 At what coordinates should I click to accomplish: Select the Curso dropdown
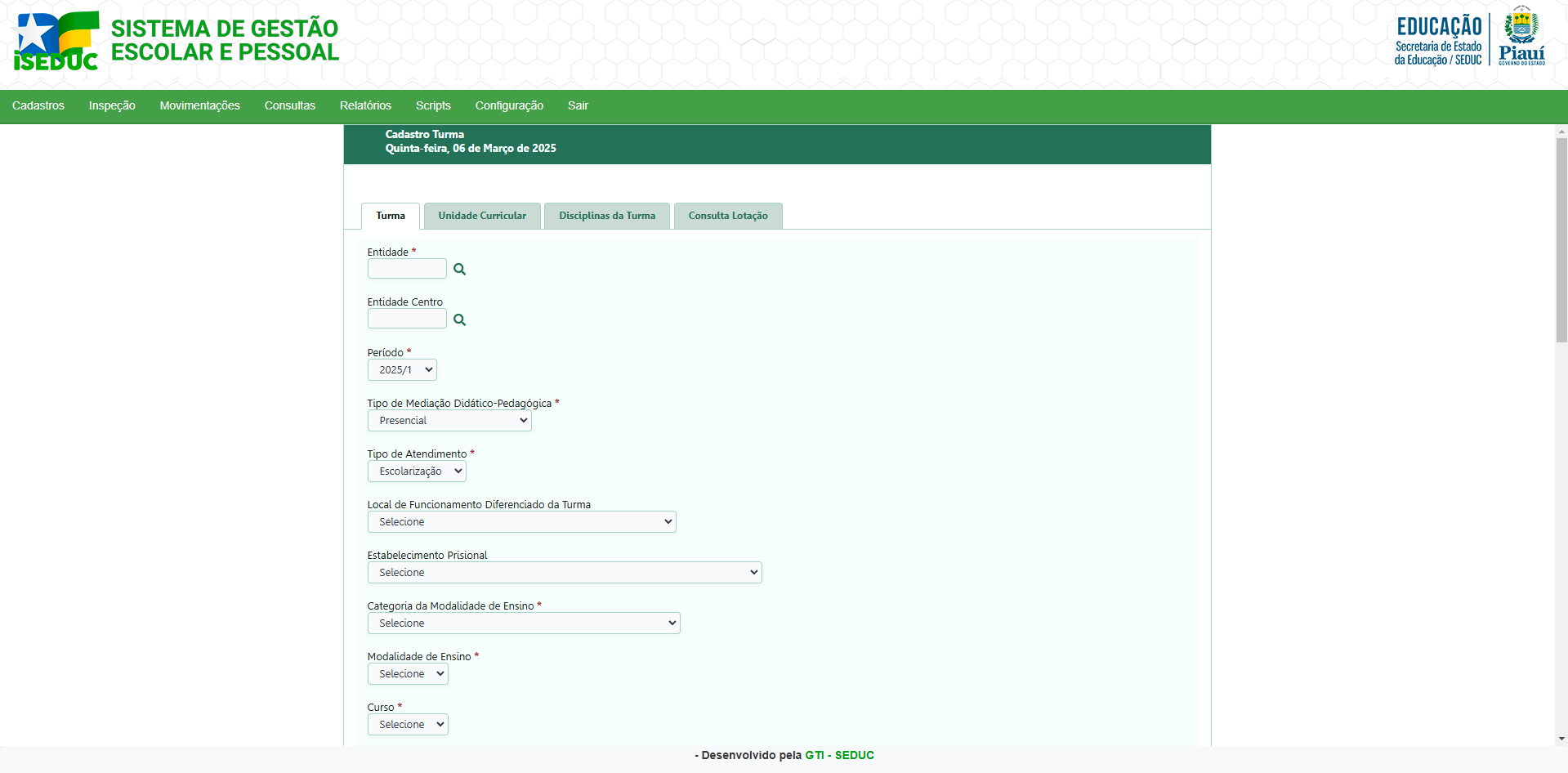[408, 725]
